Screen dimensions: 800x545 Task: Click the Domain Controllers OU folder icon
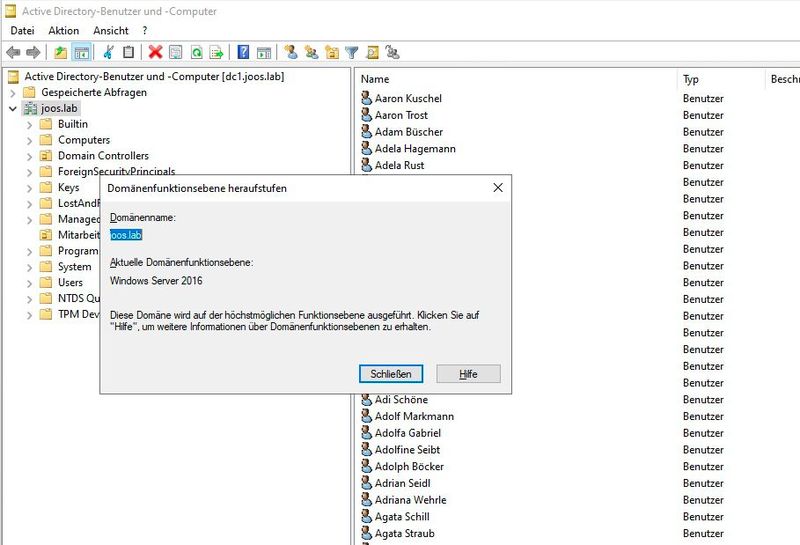[x=46, y=156]
